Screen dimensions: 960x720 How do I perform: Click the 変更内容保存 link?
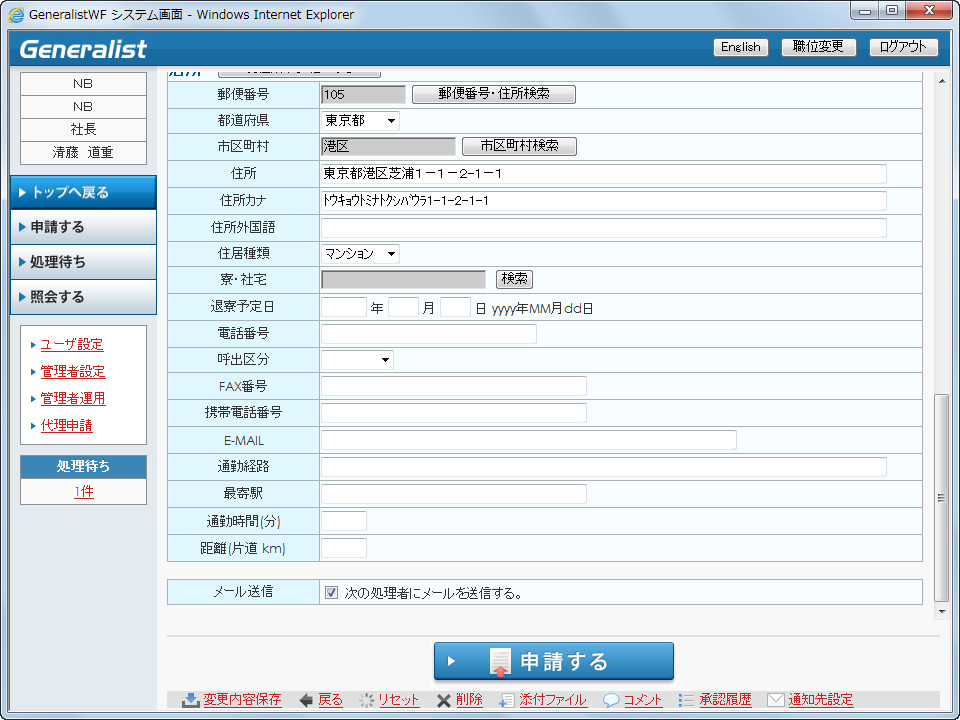pos(242,700)
